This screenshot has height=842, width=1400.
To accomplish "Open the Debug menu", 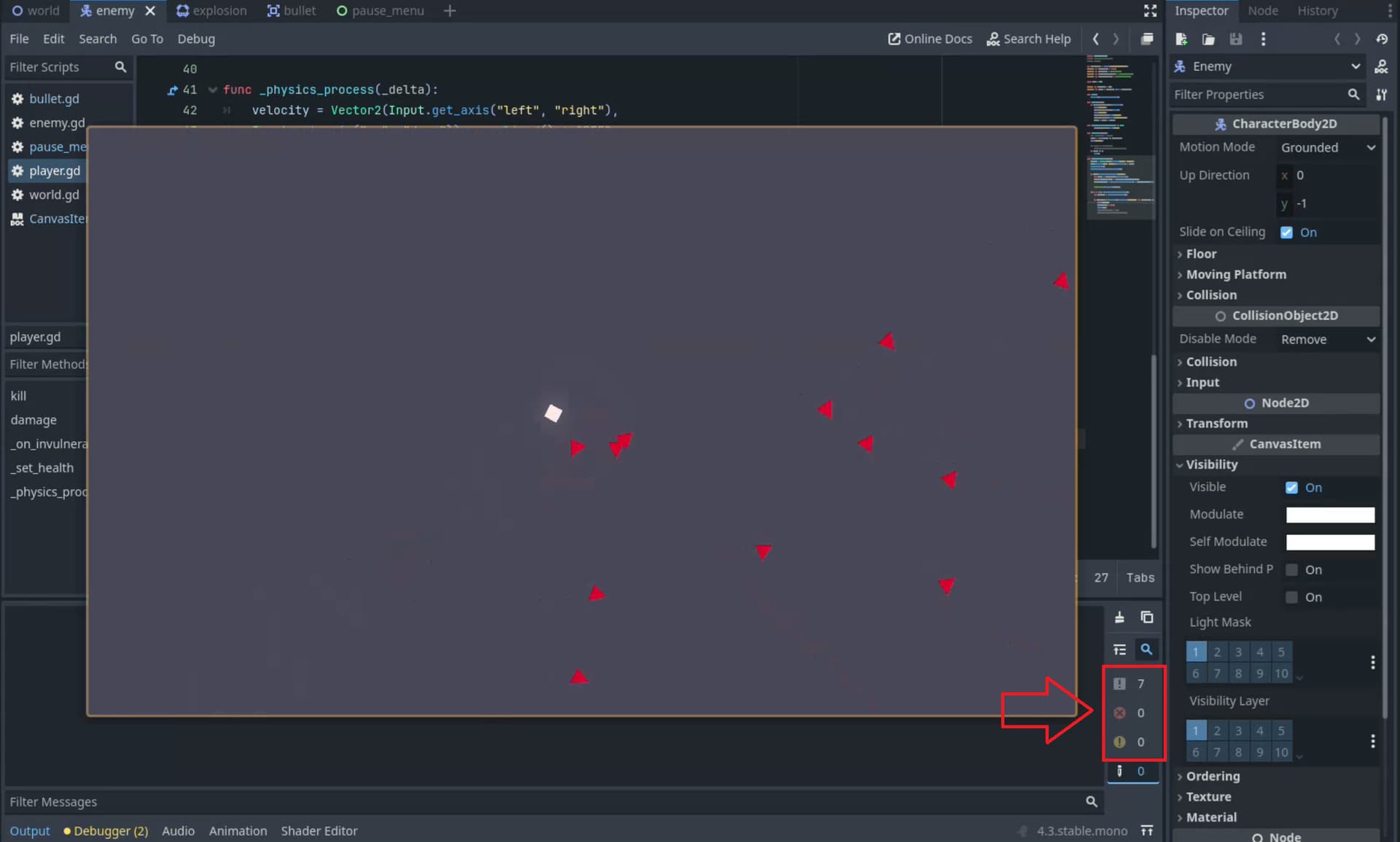I will tap(196, 39).
